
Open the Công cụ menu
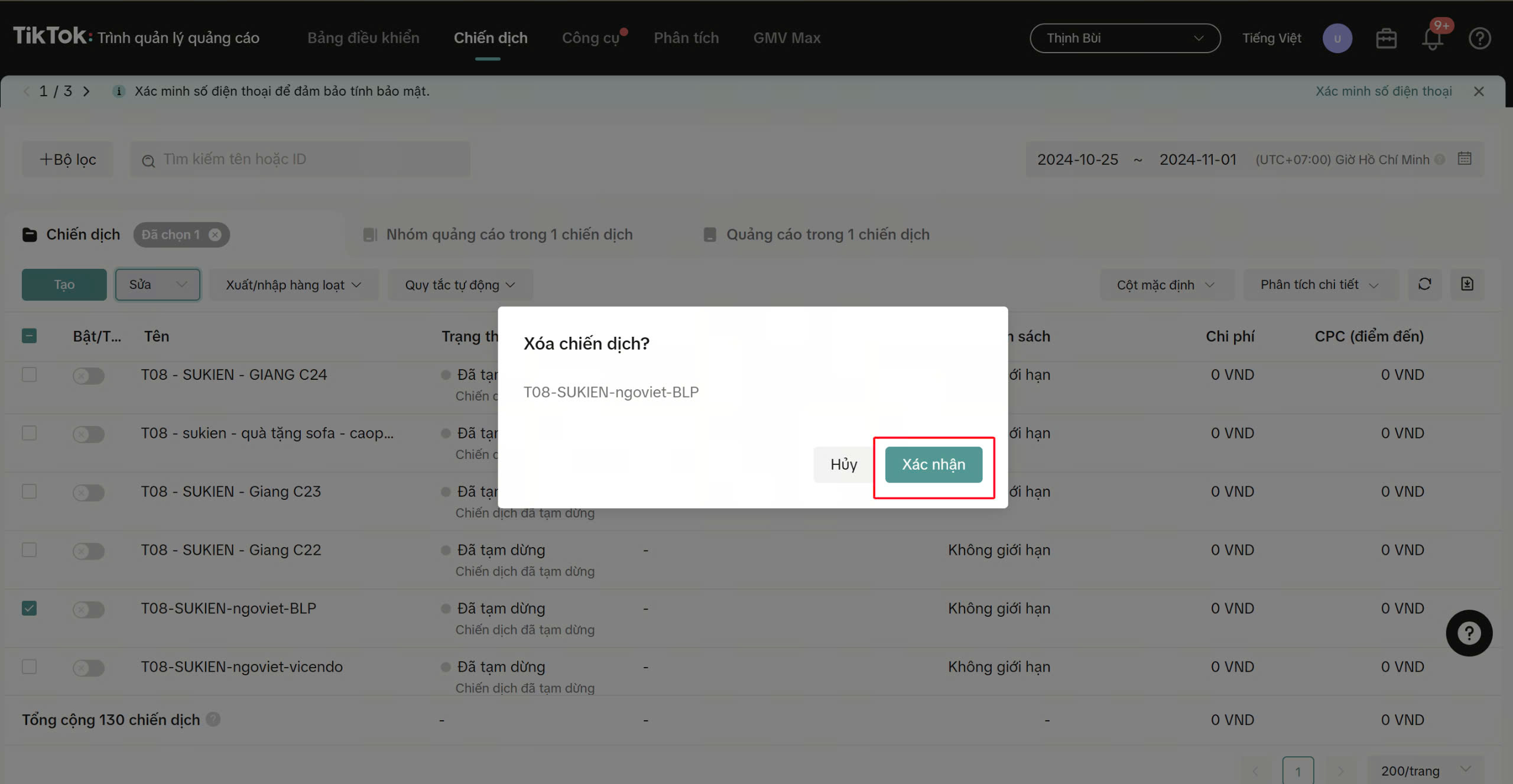(x=590, y=38)
